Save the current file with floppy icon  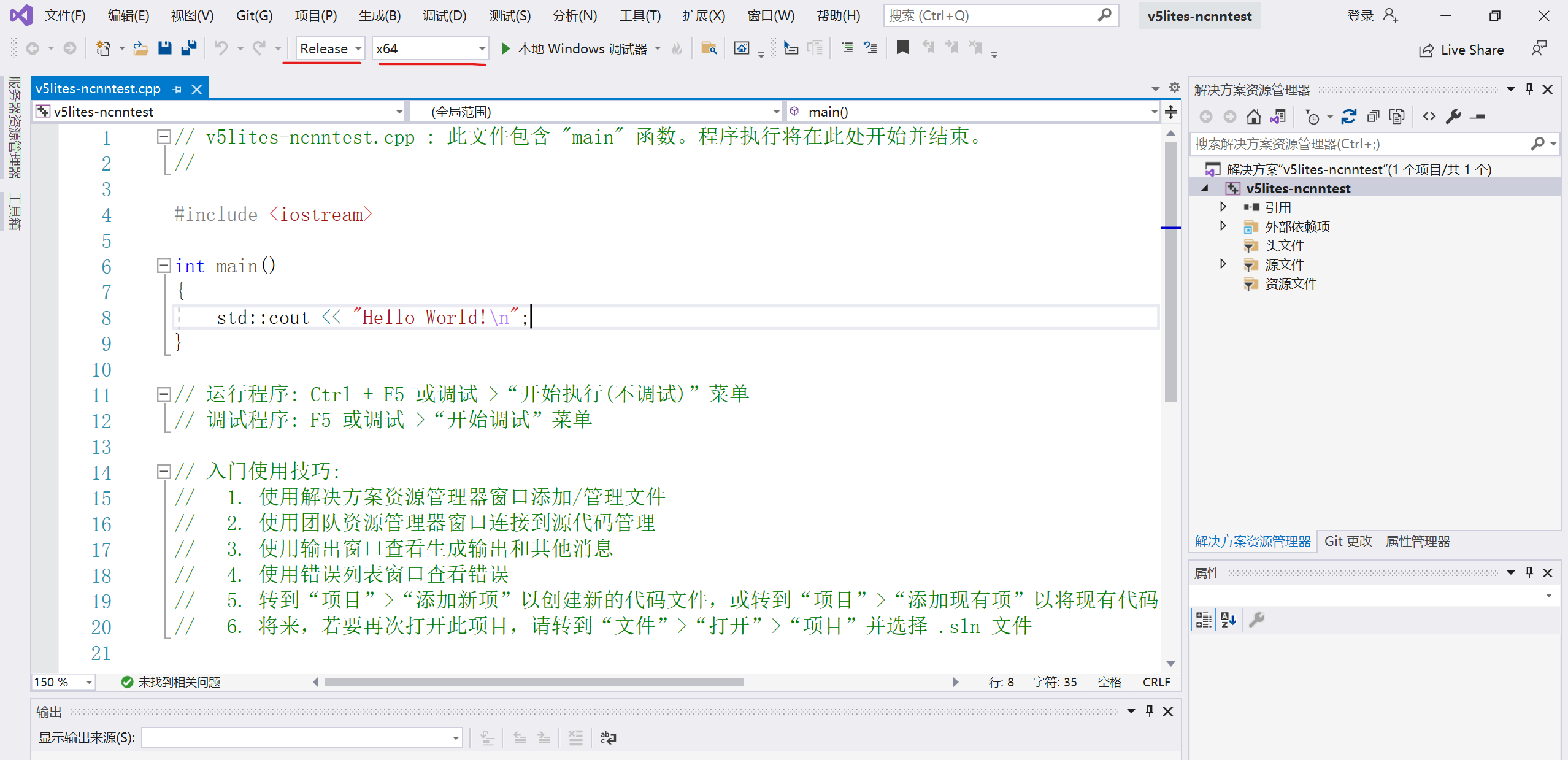tap(164, 48)
